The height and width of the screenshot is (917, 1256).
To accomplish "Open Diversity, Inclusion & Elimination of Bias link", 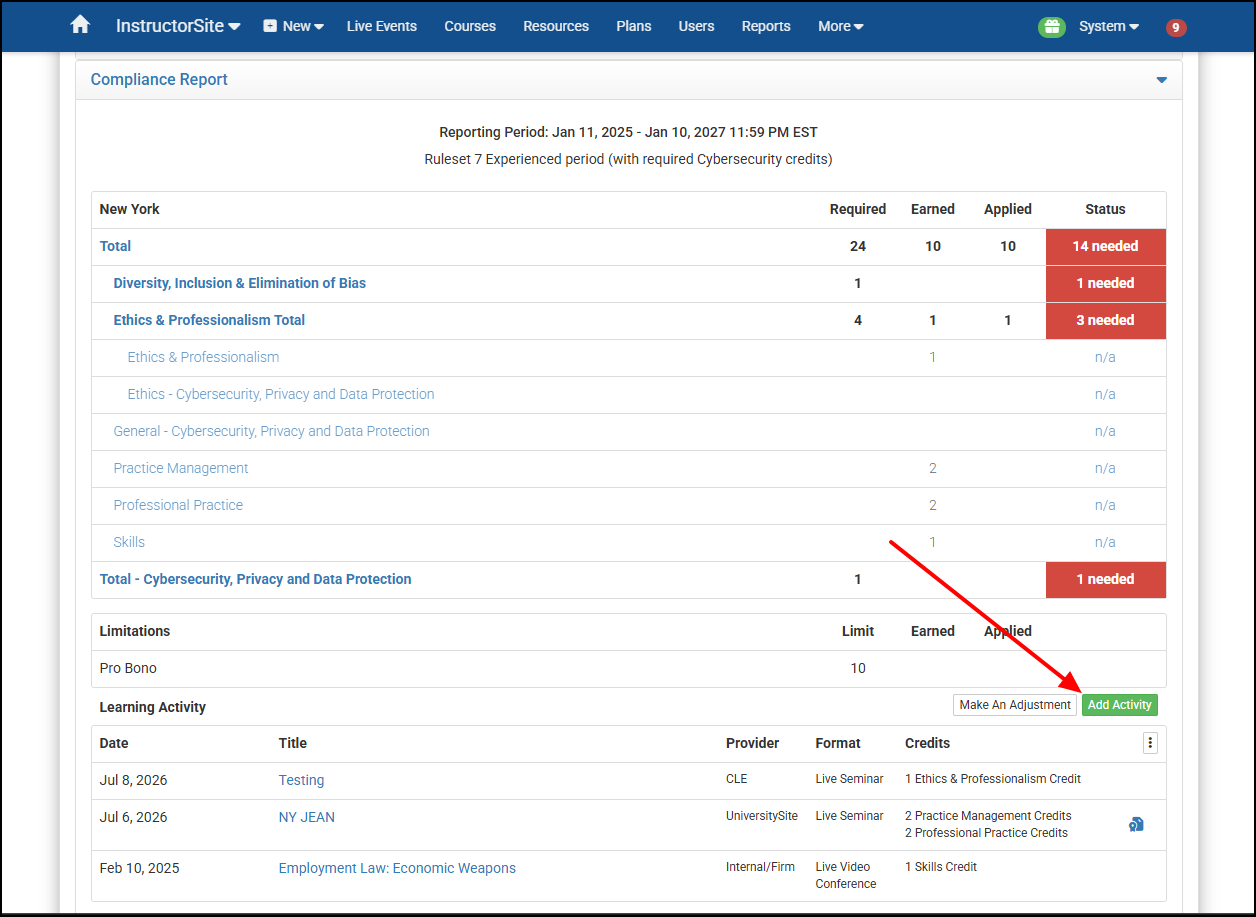I will [240, 283].
